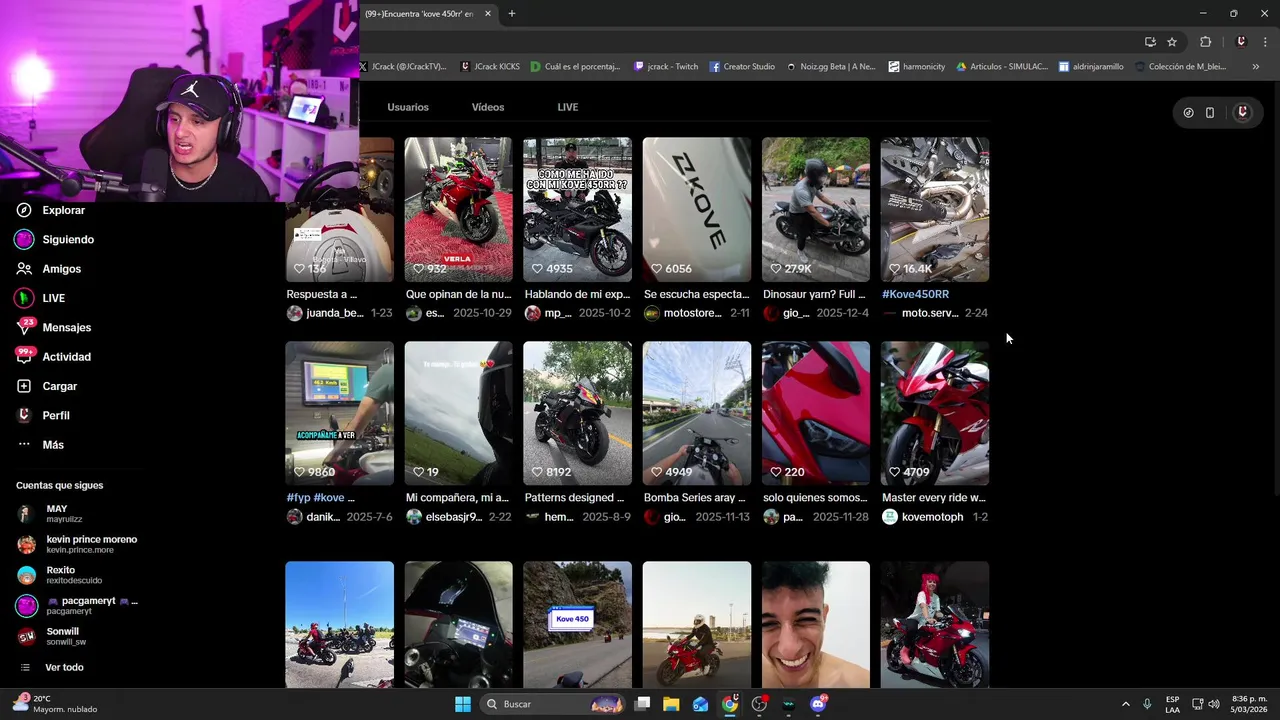Click the '#fyp #kove' hashtag caption
Screen dimensions: 1280x720
(320, 497)
